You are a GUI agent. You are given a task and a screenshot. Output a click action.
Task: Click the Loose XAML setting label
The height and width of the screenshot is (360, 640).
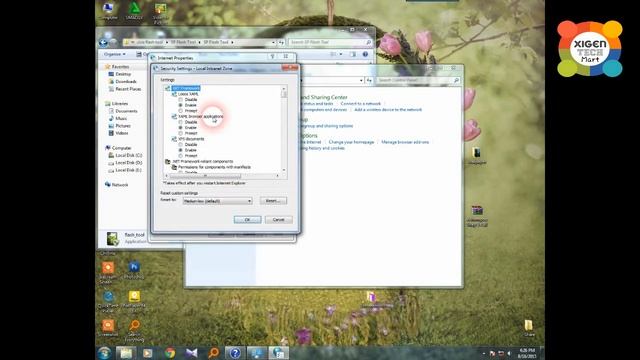188,94
